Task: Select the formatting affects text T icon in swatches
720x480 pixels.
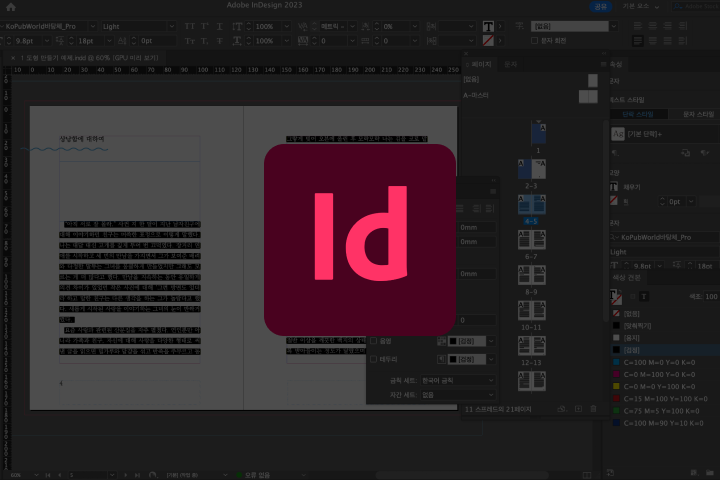Action: click(644, 296)
